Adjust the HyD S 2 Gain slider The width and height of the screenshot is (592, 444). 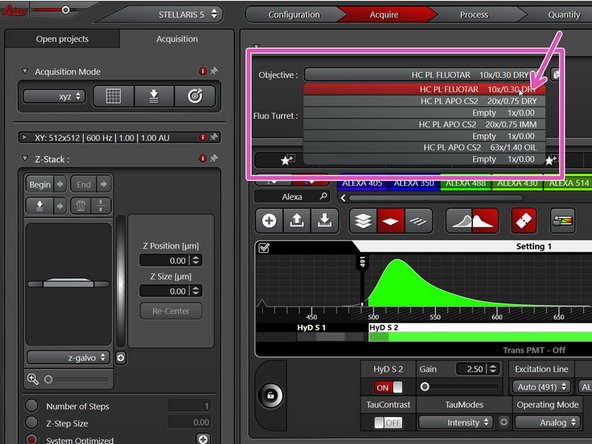pyautogui.click(x=425, y=387)
